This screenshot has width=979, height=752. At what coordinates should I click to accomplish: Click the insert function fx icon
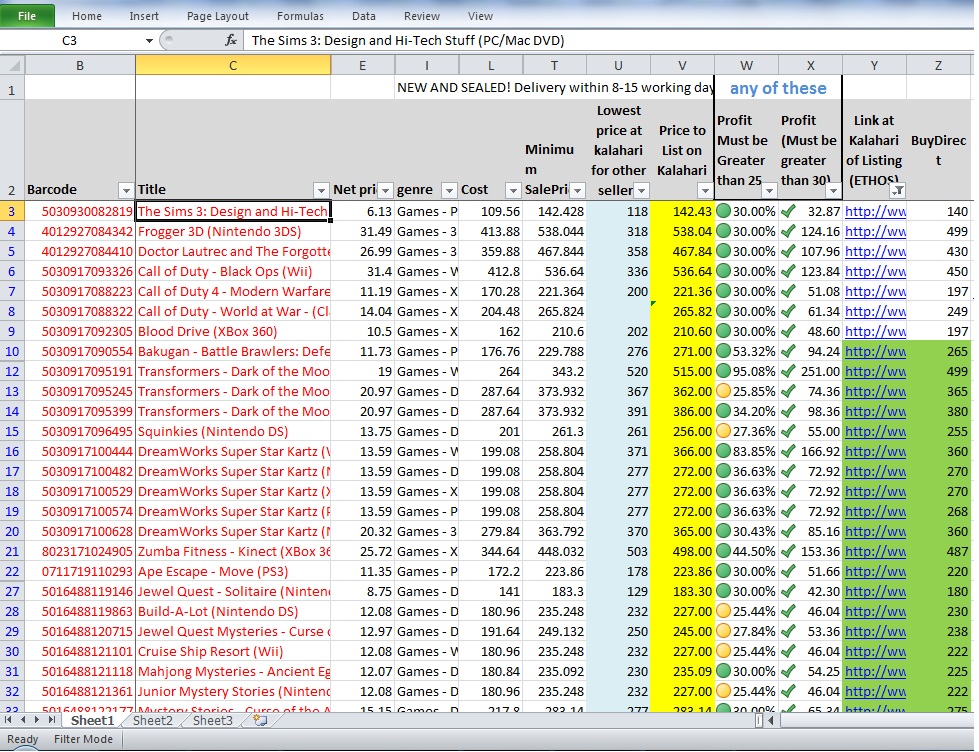(230, 41)
